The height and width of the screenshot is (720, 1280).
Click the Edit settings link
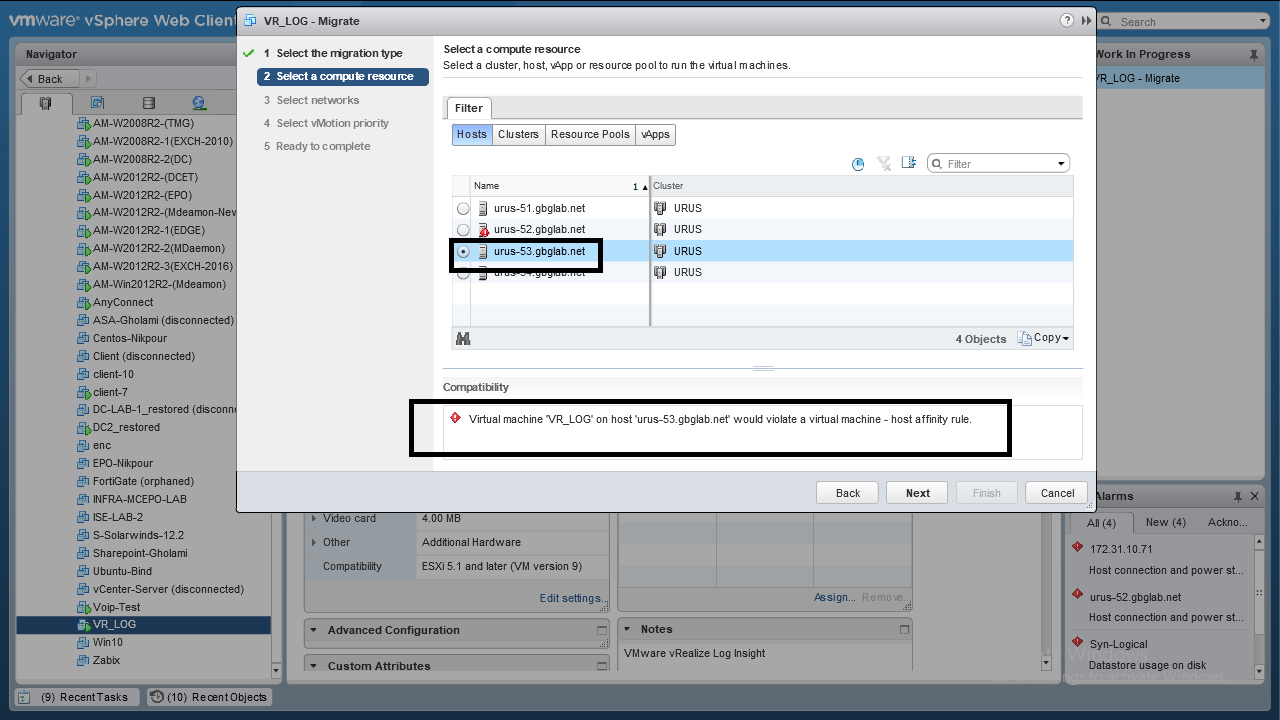pyautogui.click(x=573, y=598)
